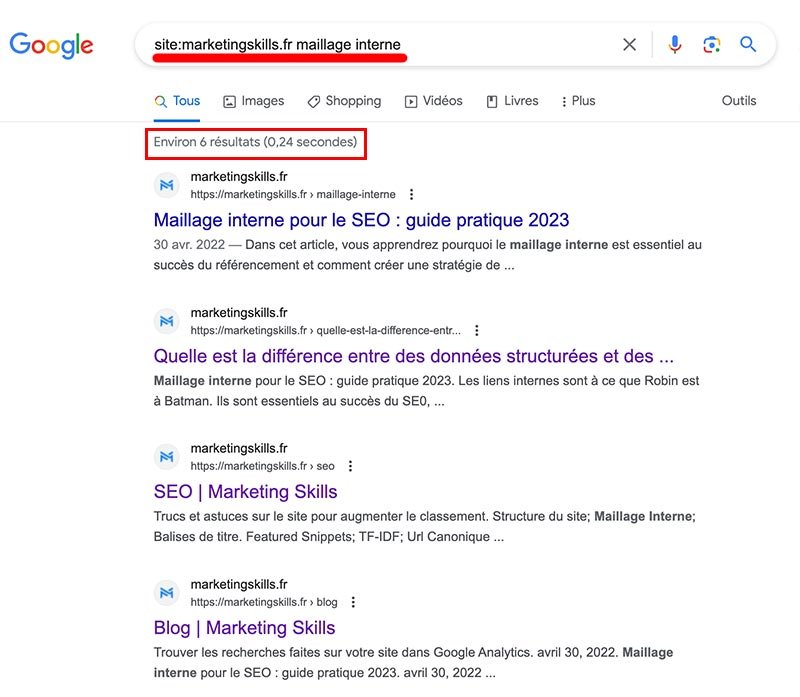The height and width of the screenshot is (697, 800).
Task: Open three-dot menu for the blog result
Action: [353, 602]
